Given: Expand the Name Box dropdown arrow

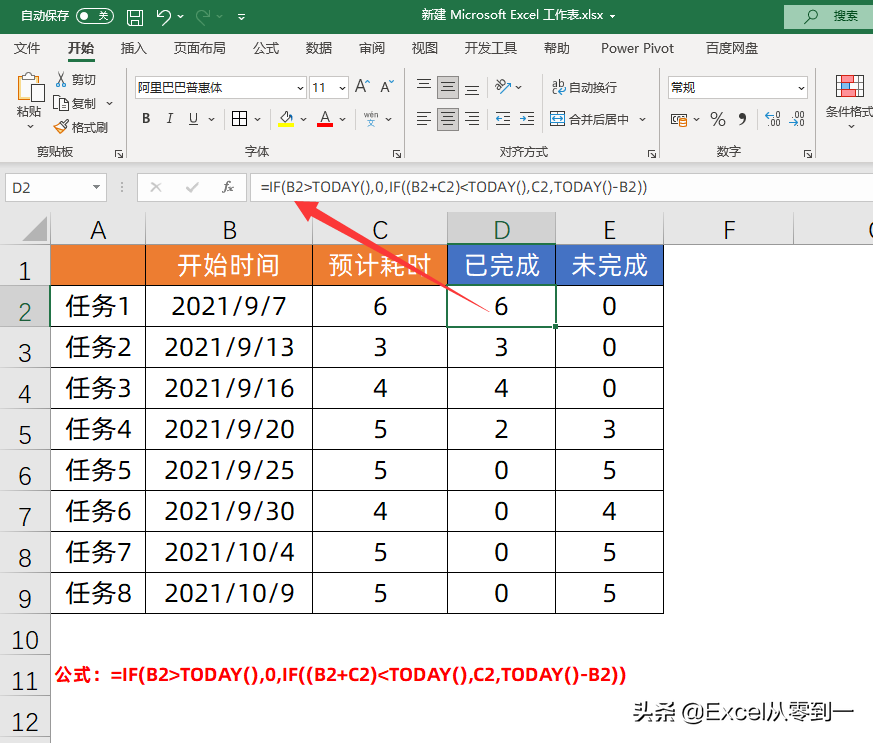Looking at the screenshot, I should click(x=96, y=188).
